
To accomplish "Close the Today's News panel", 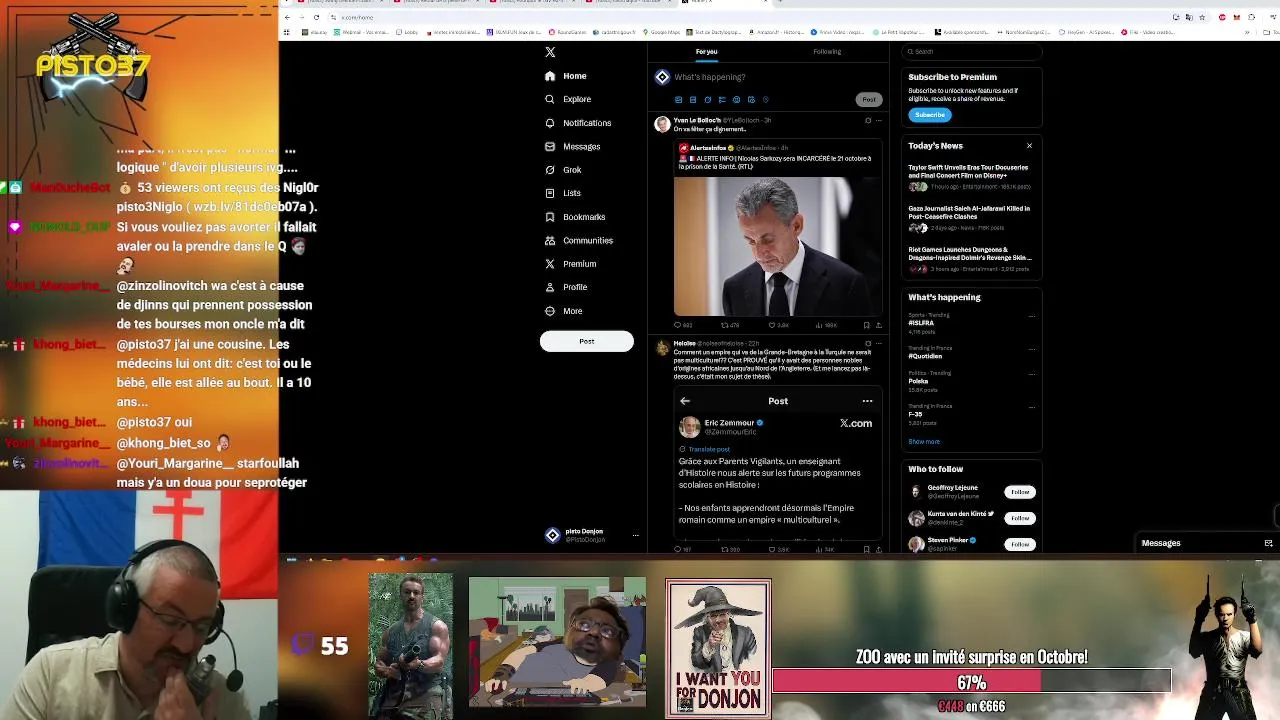I will coord(1029,146).
